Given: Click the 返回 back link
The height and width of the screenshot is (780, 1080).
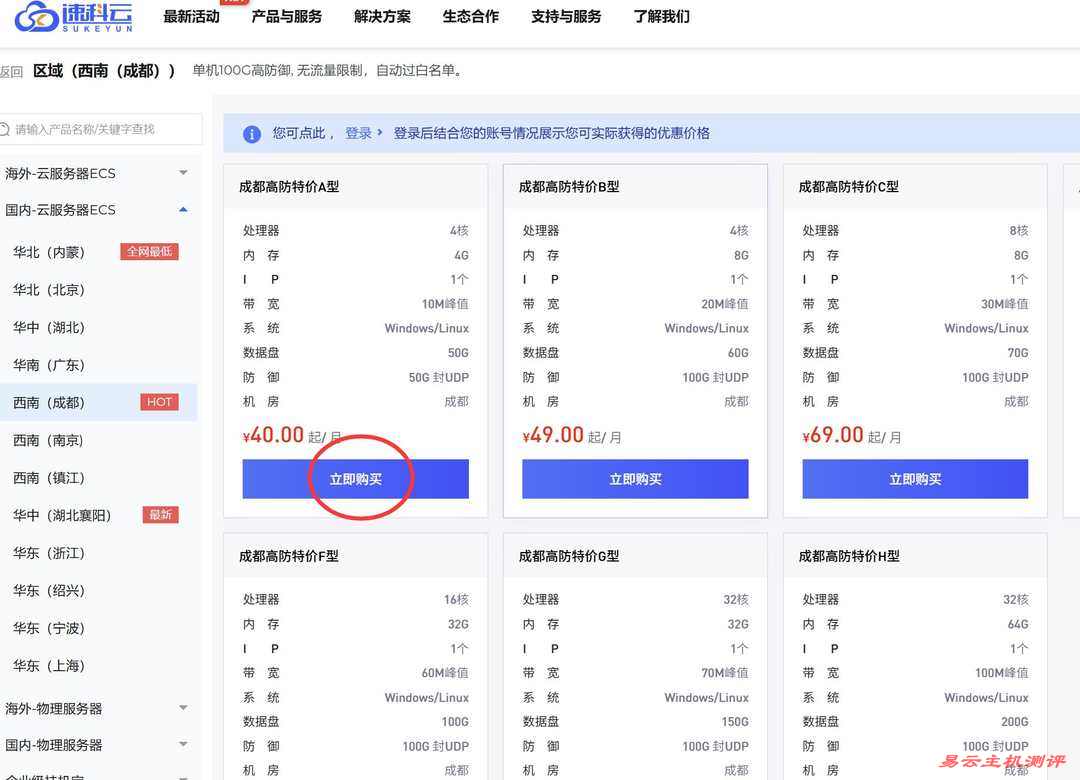Looking at the screenshot, I should 11,72.
